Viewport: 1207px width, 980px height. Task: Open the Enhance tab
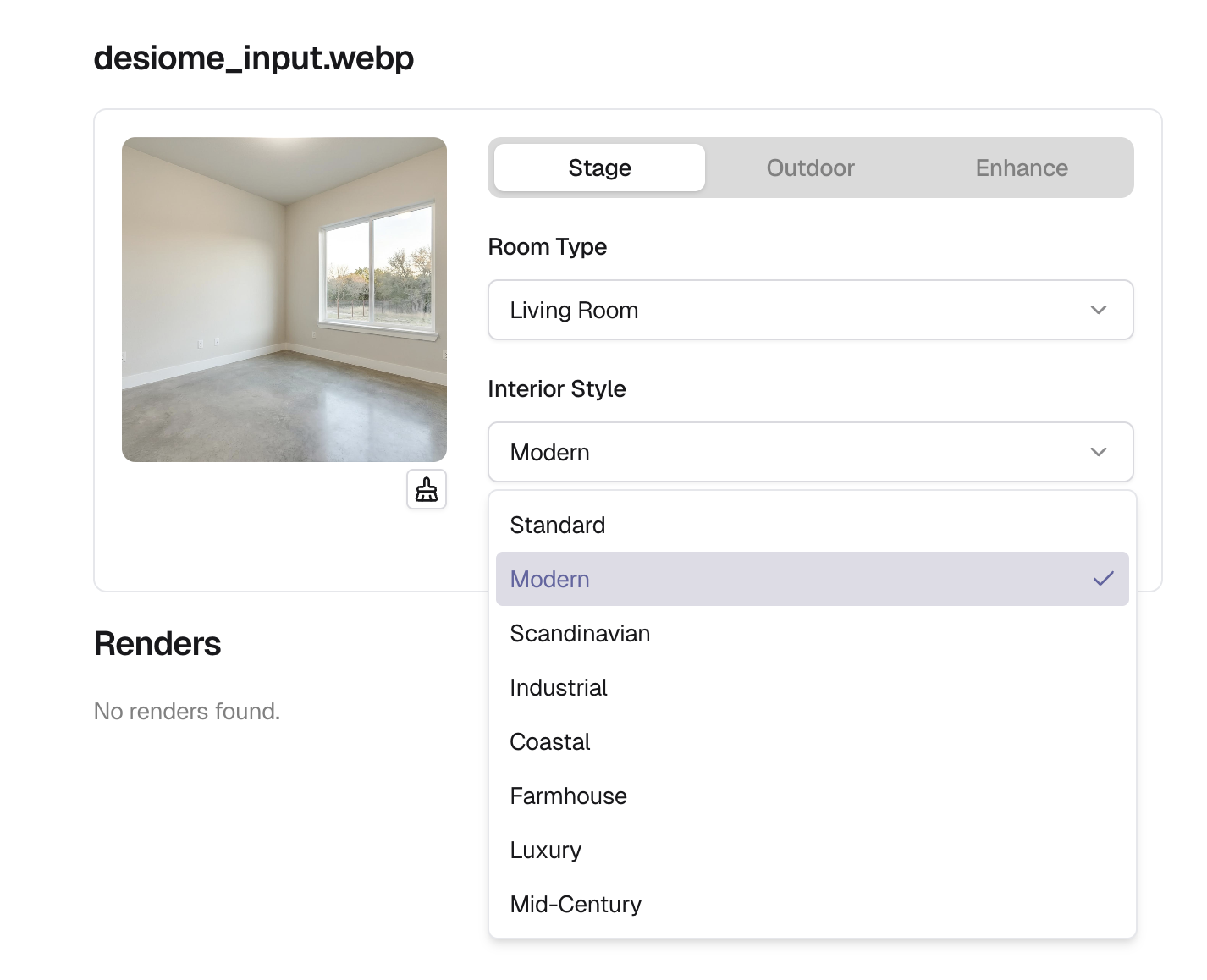click(1021, 168)
